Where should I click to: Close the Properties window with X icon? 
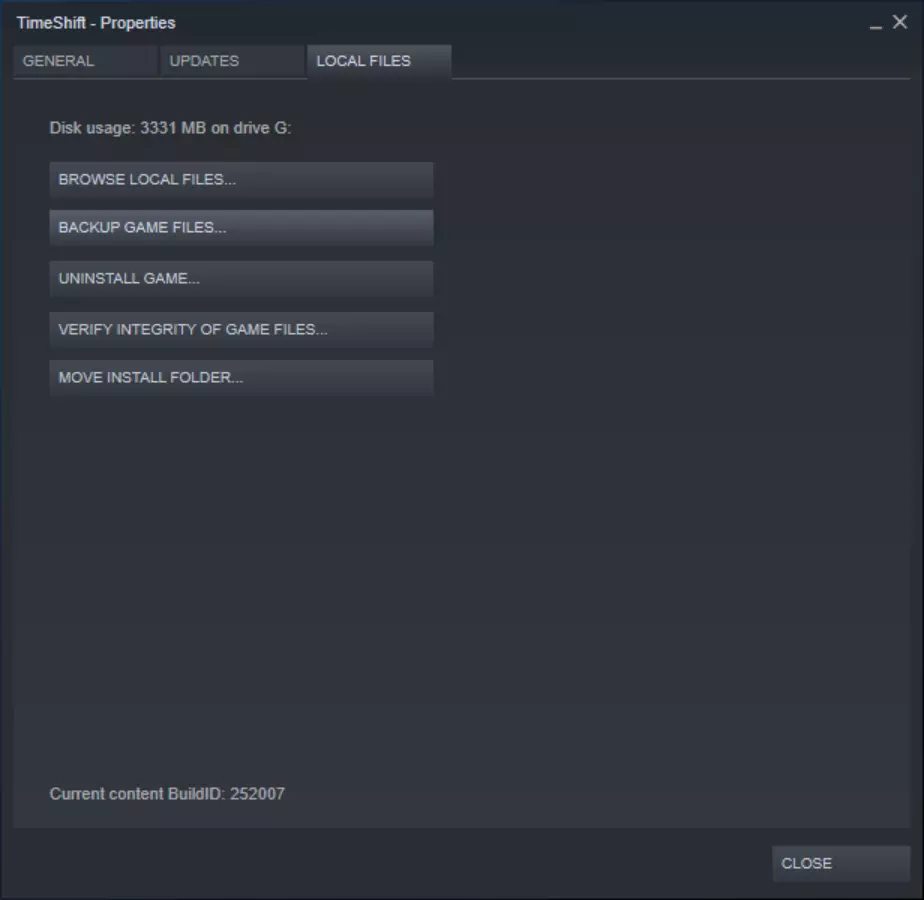click(900, 22)
